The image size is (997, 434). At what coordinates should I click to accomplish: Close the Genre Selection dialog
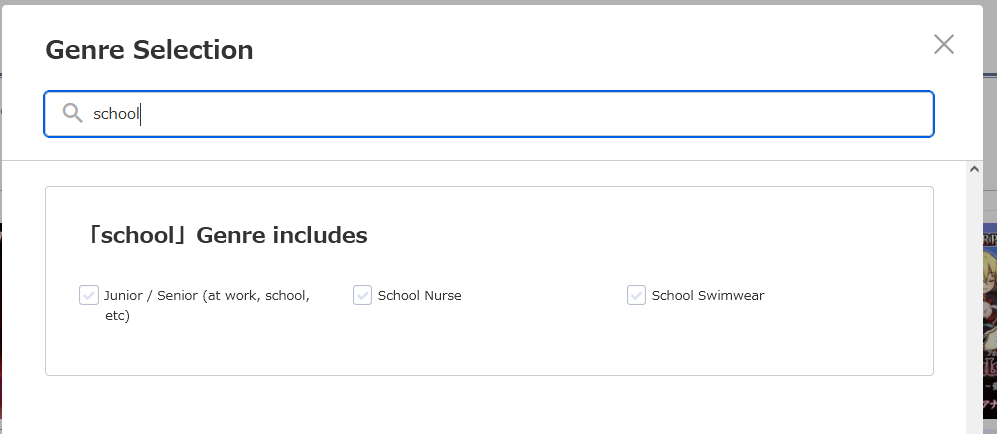pyautogui.click(x=944, y=44)
